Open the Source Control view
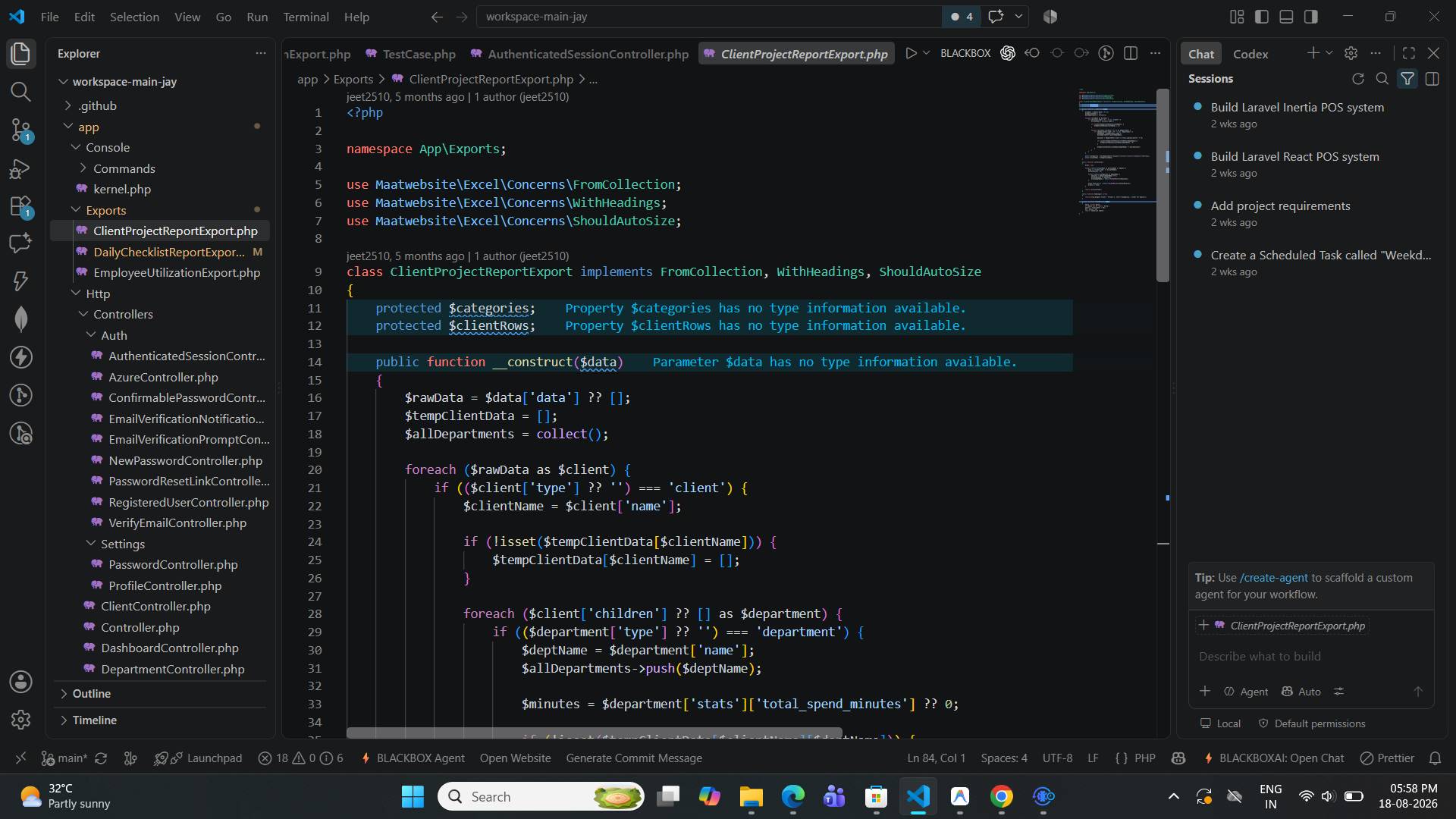Viewport: 1456px width, 819px height. pyautogui.click(x=20, y=130)
